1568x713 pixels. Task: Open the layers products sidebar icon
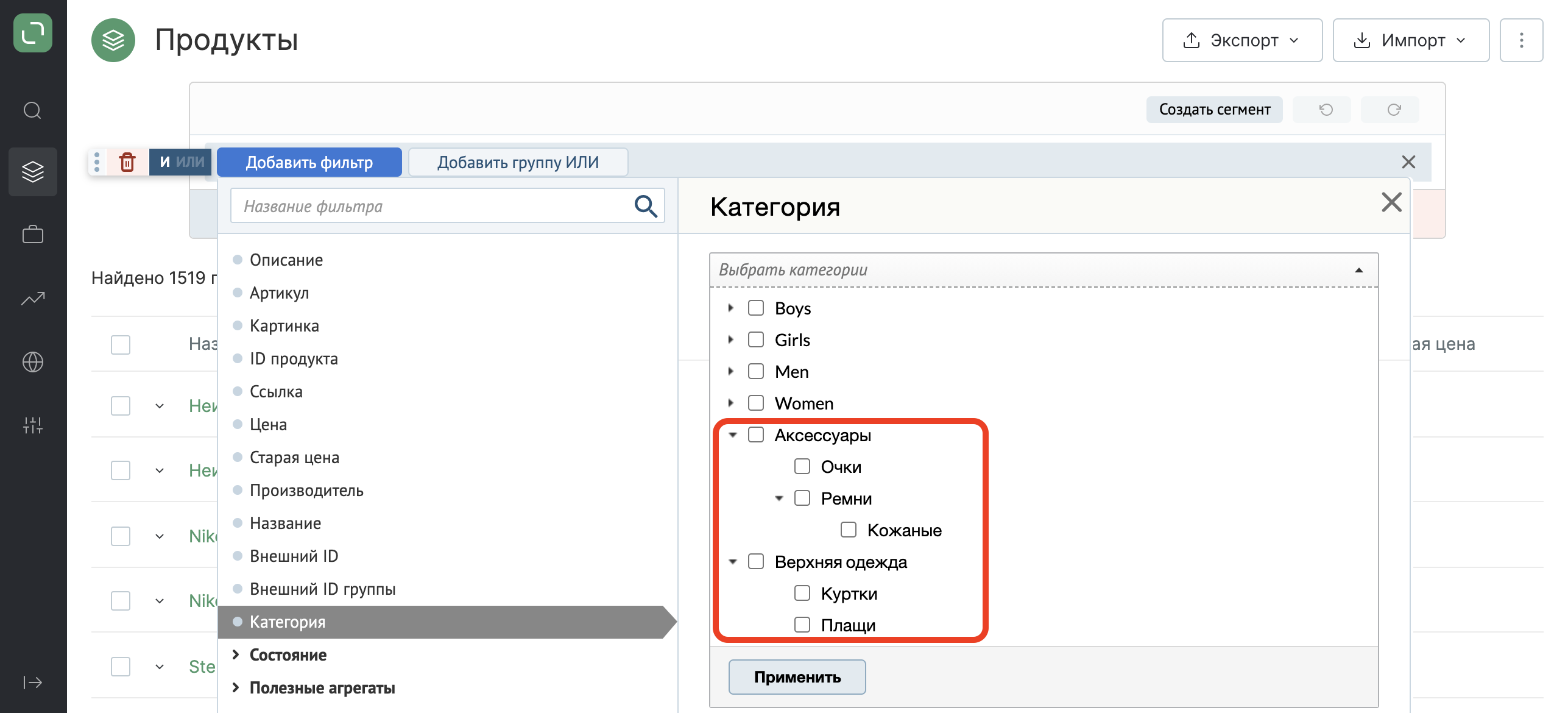coord(33,172)
